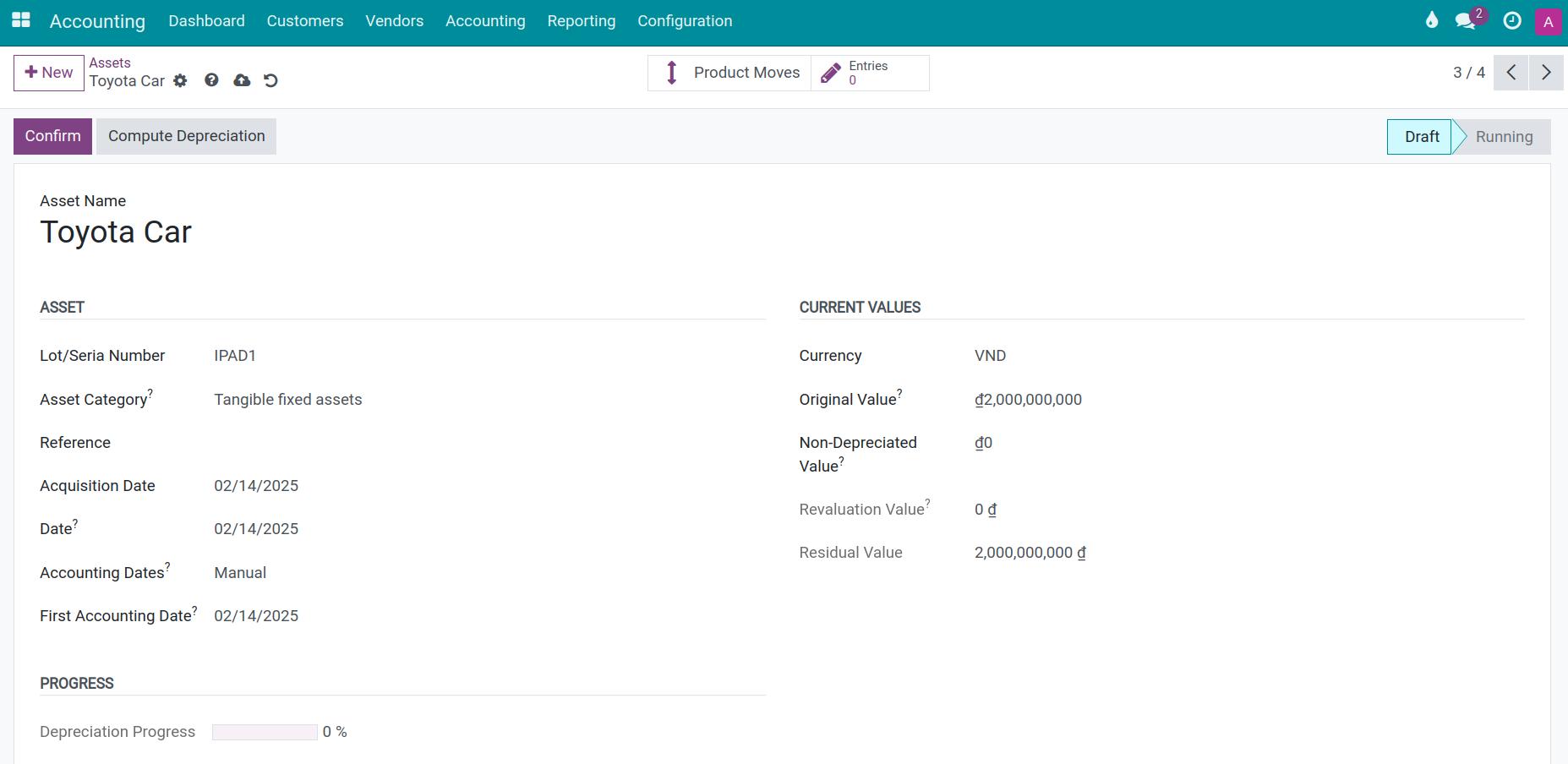1568x764 pixels.
Task: Open the Reporting menu
Action: tap(582, 21)
